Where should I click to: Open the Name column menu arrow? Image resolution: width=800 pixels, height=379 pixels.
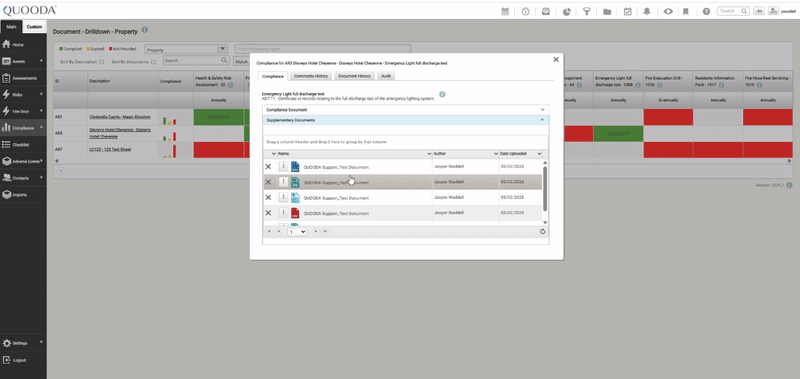coord(429,154)
